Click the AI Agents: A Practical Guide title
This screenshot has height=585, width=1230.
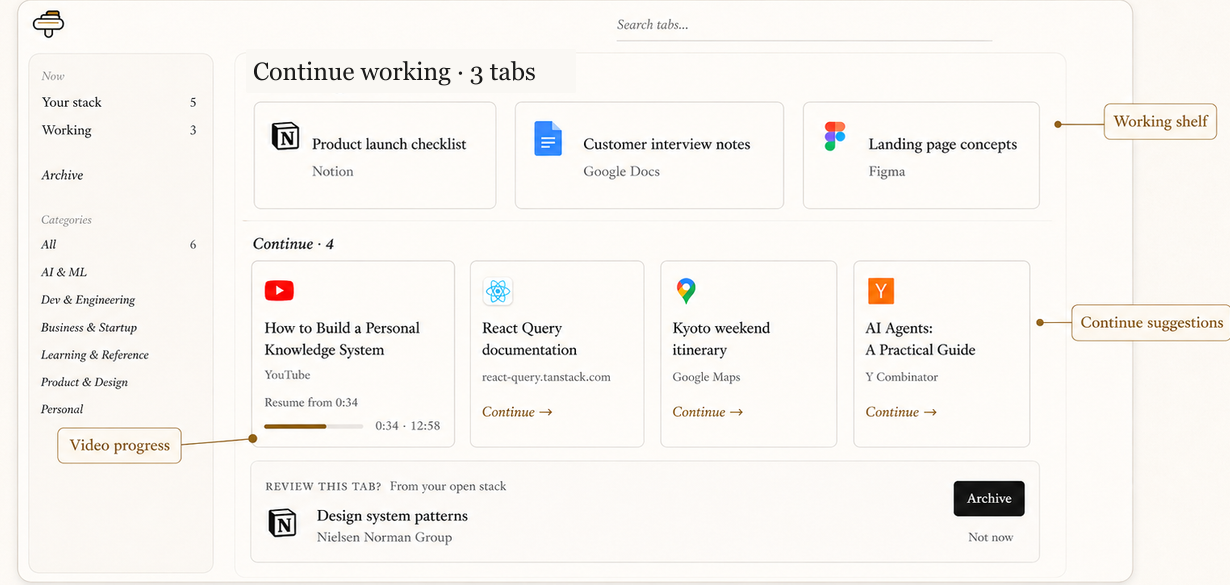(x=920, y=339)
